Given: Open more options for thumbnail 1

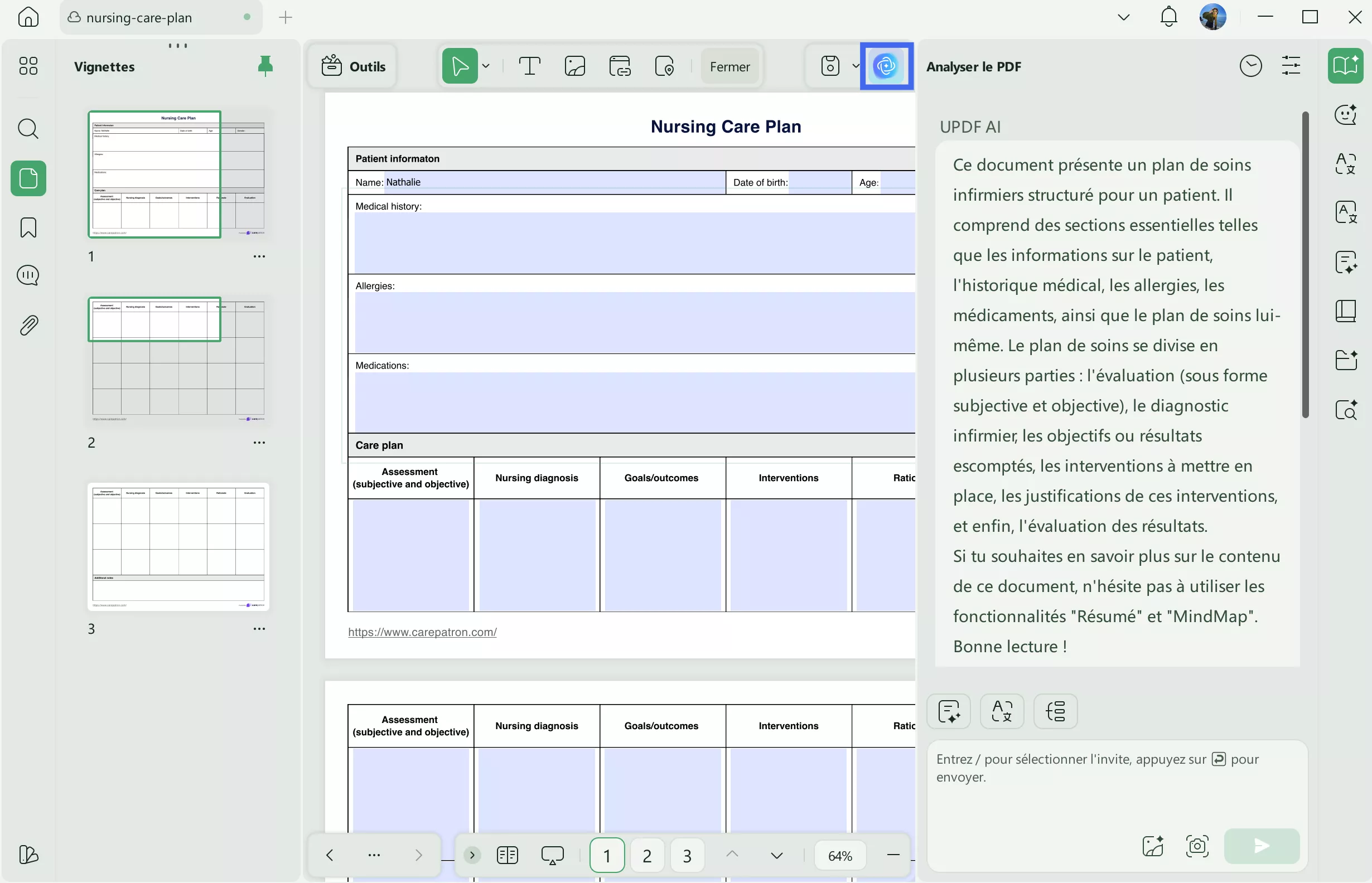Looking at the screenshot, I should 259,256.
